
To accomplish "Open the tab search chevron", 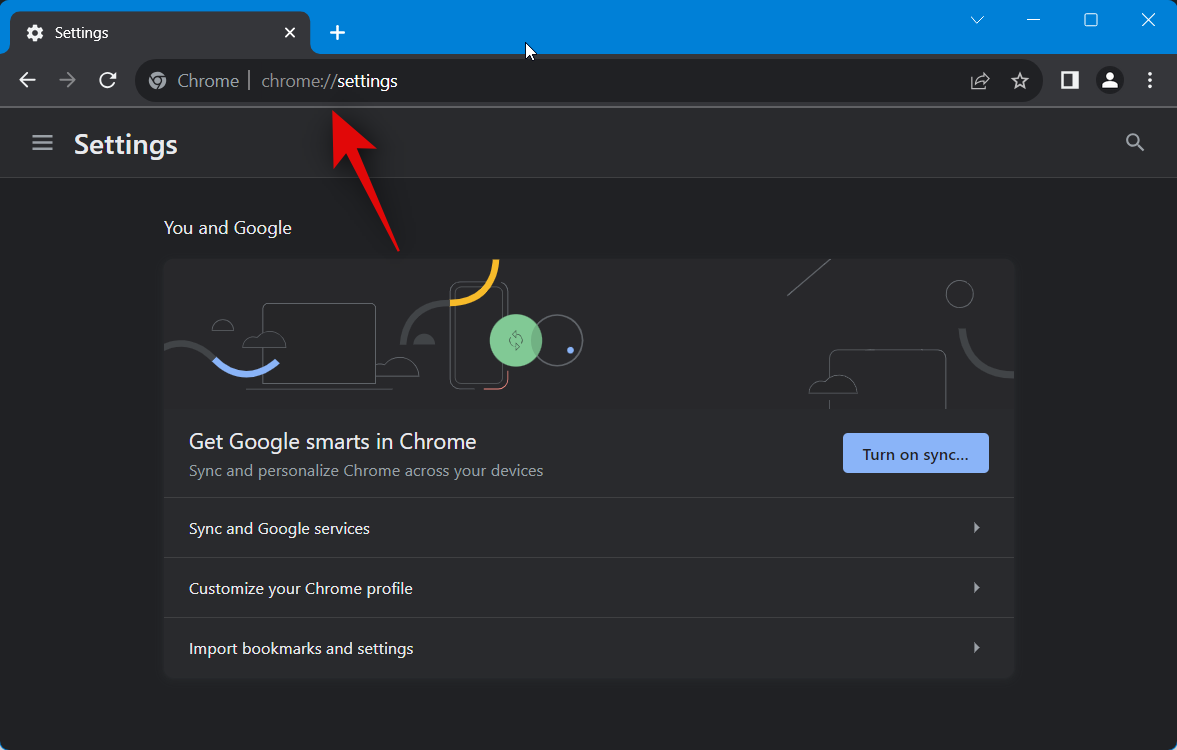I will coord(977,20).
